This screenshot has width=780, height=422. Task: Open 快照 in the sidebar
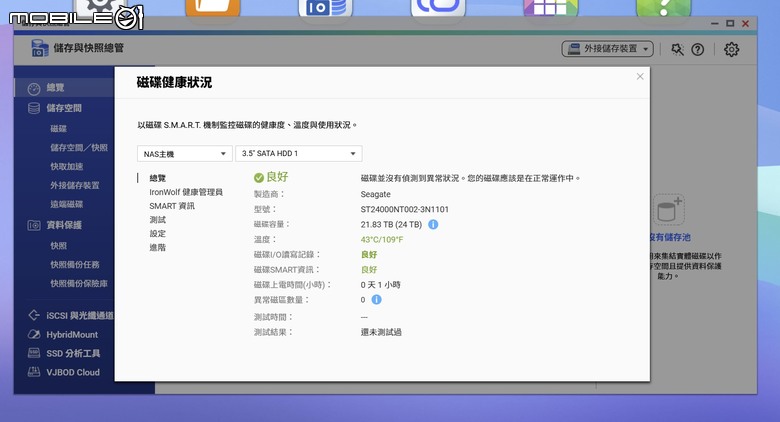pos(58,246)
